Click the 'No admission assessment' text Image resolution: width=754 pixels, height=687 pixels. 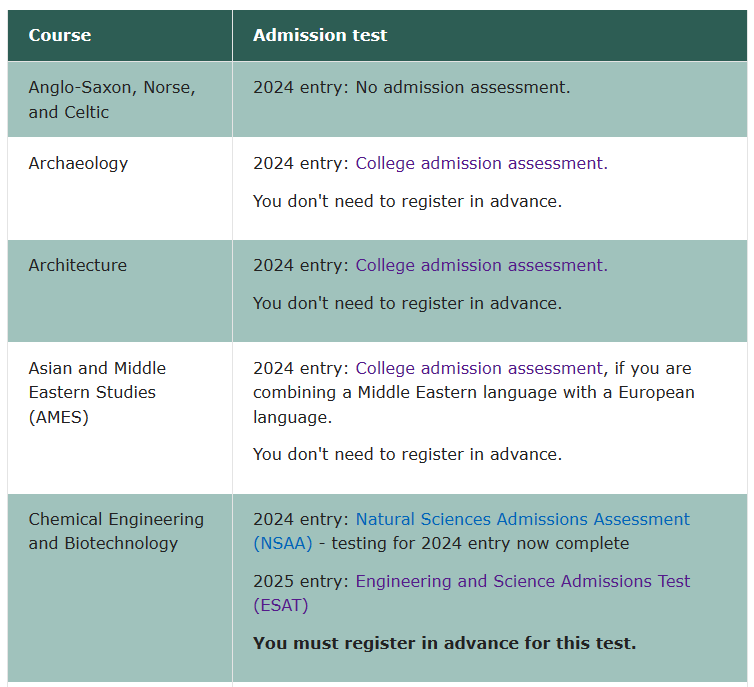(463, 87)
